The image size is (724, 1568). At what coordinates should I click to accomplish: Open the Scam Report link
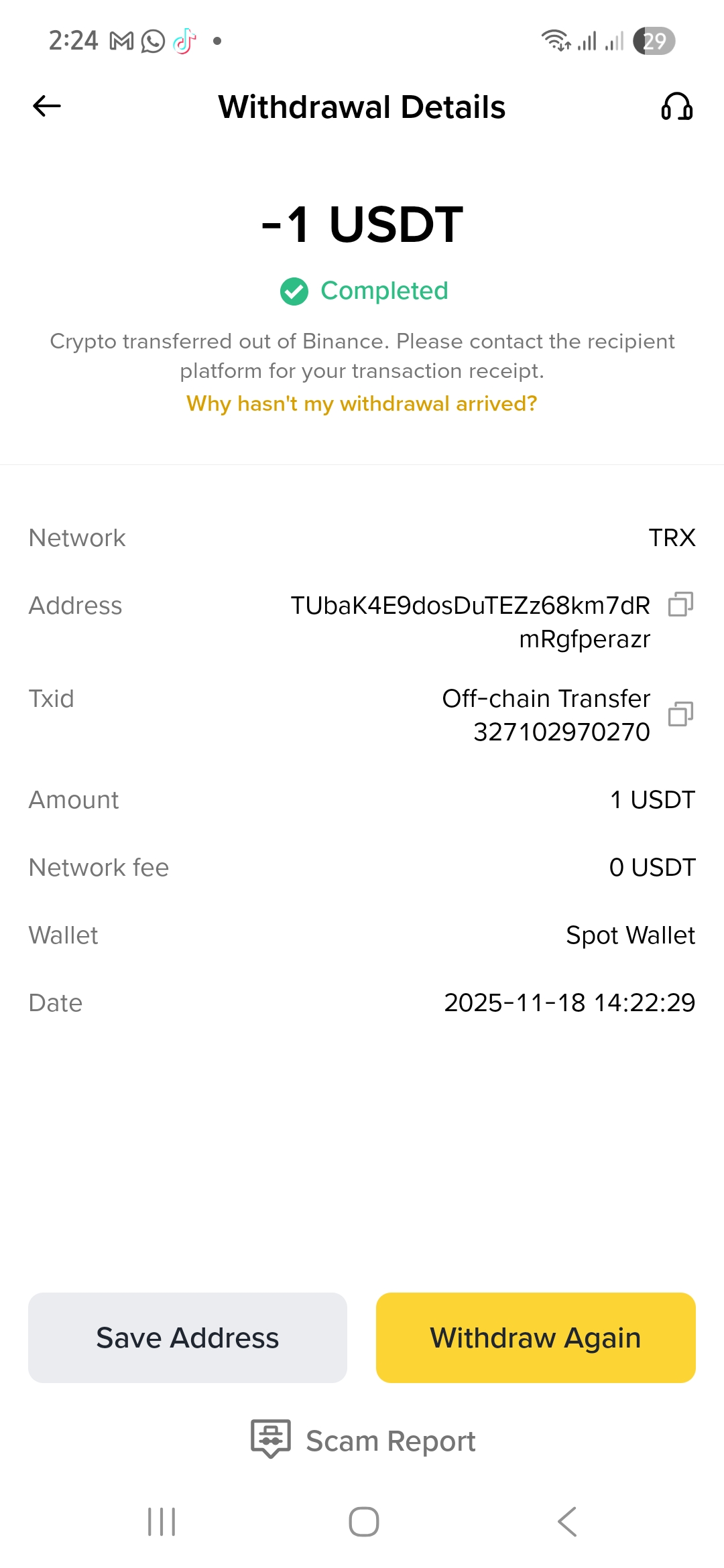point(390,1441)
